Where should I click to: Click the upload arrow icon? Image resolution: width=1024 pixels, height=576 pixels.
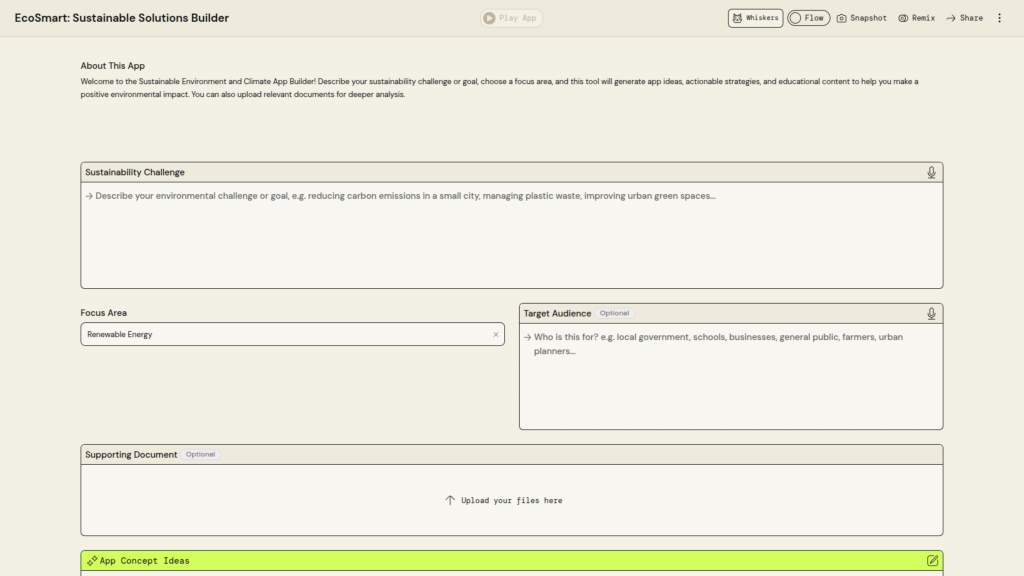pyautogui.click(x=450, y=500)
